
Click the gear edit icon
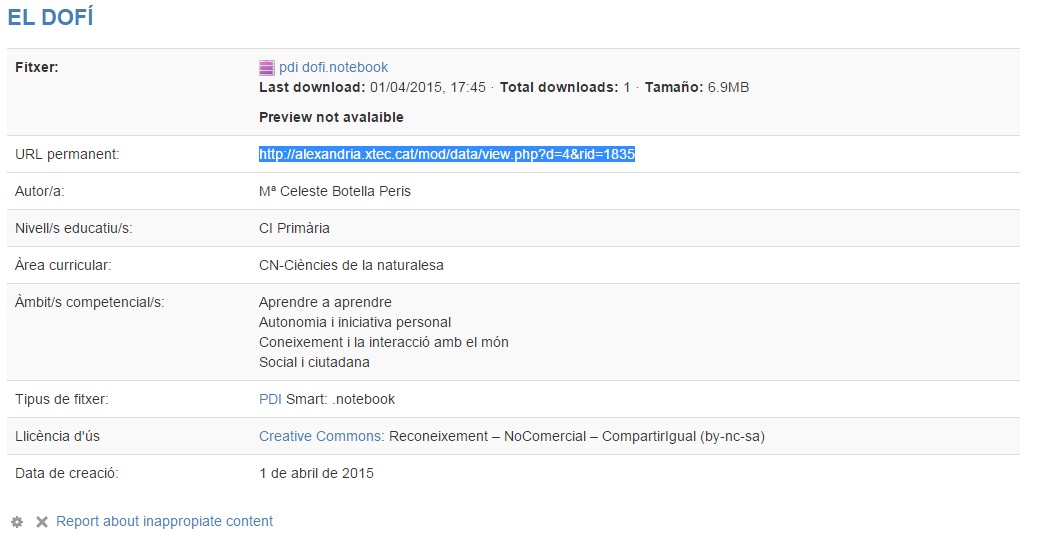coord(17,522)
